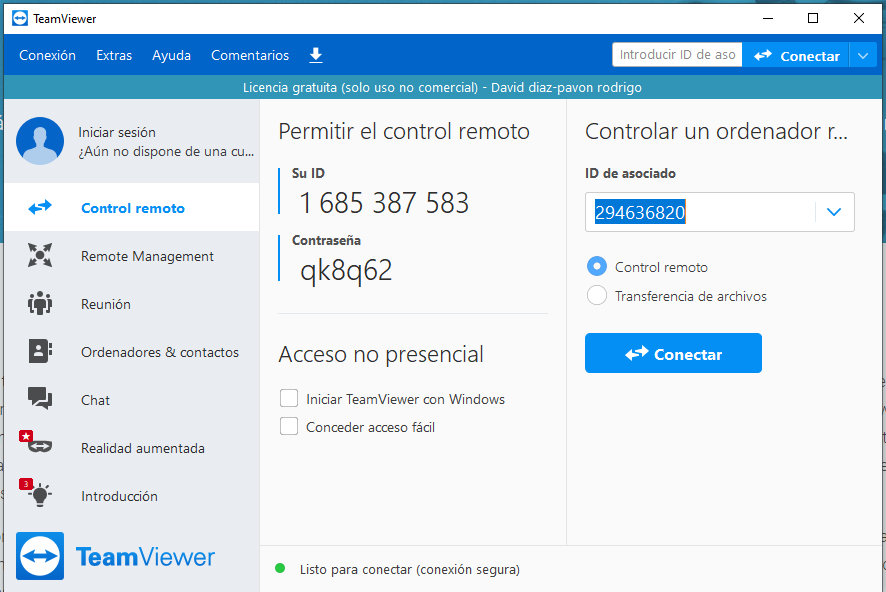Open the Conexión menu
Image resolution: width=886 pixels, height=592 pixels.
47,56
